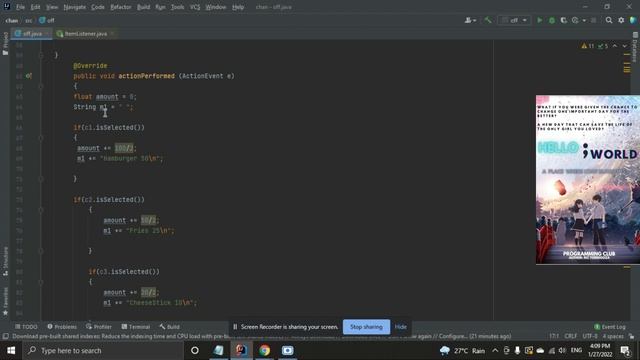Open Google Chrome from the taskbar
This screenshot has height=360, width=640.
click(x=264, y=351)
